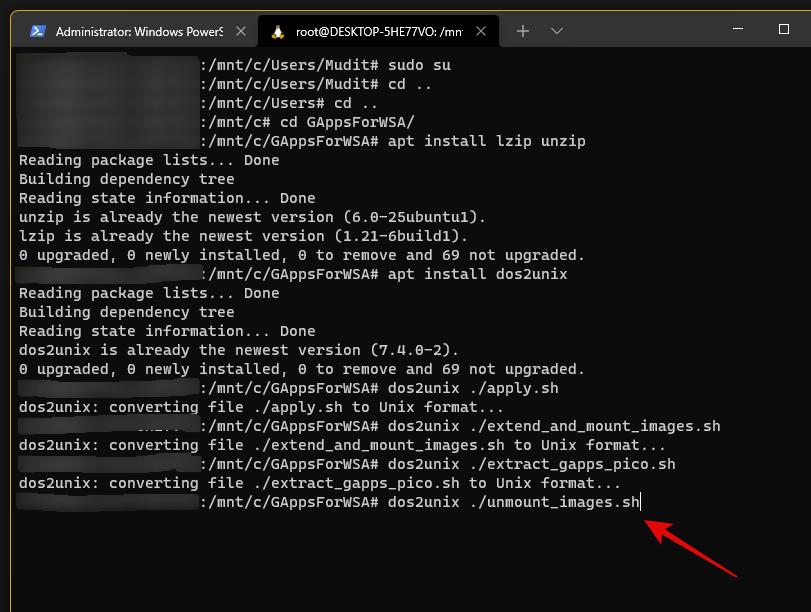Screen dimensions: 811x612
Task: Switch to Administrator: Windows PowerShell tab
Action: tap(135, 31)
